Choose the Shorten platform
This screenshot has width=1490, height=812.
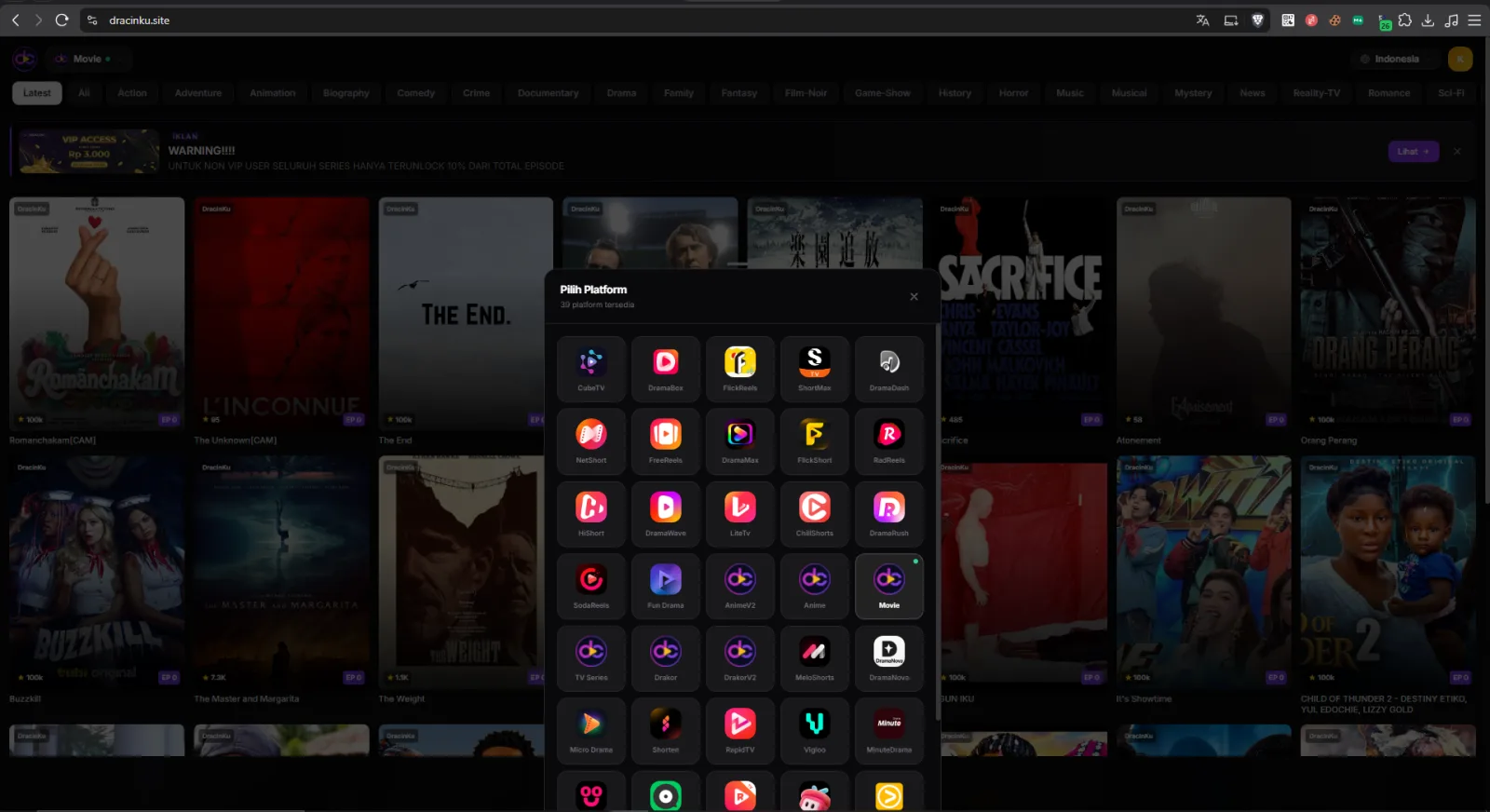[666, 731]
